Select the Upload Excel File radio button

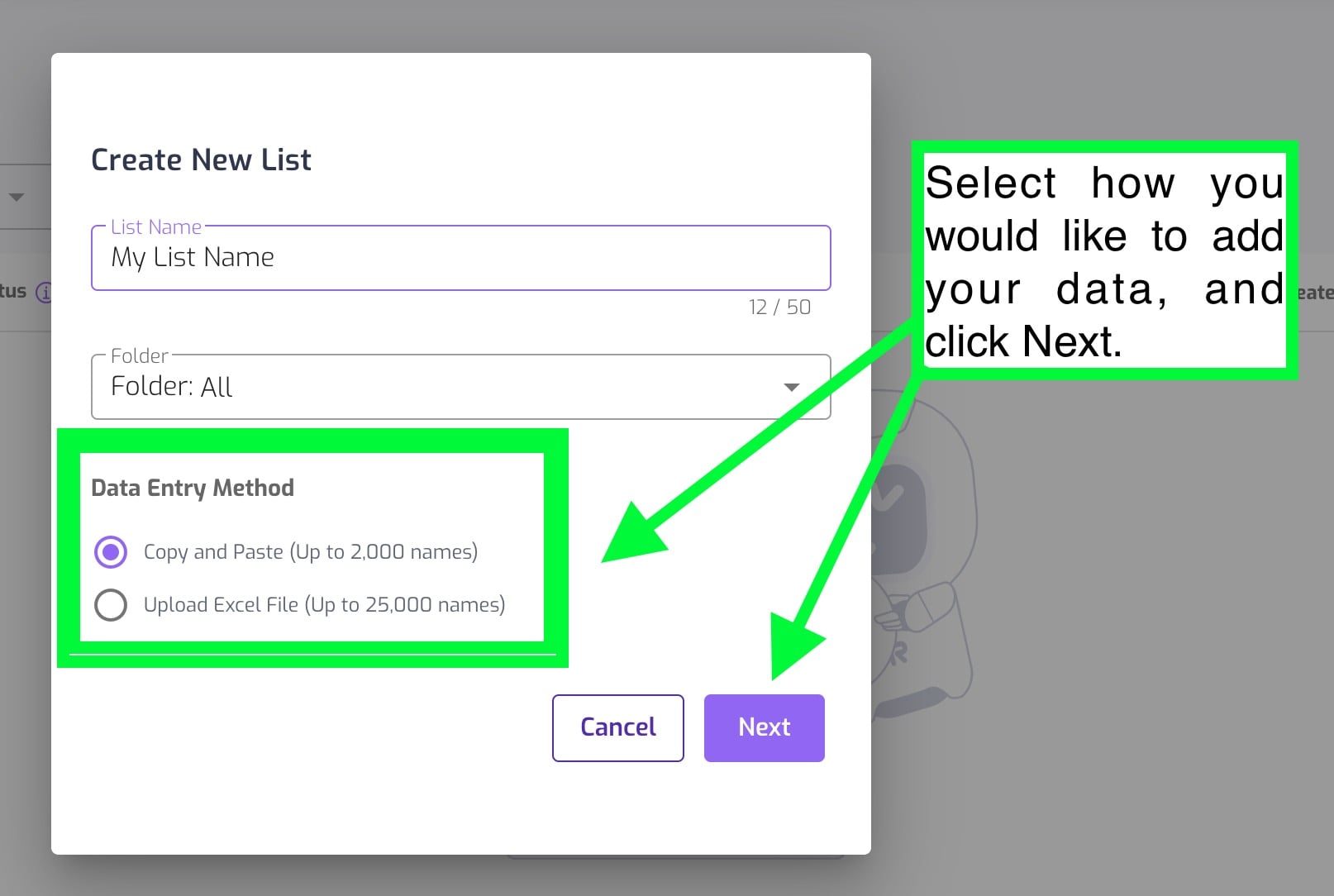111,605
